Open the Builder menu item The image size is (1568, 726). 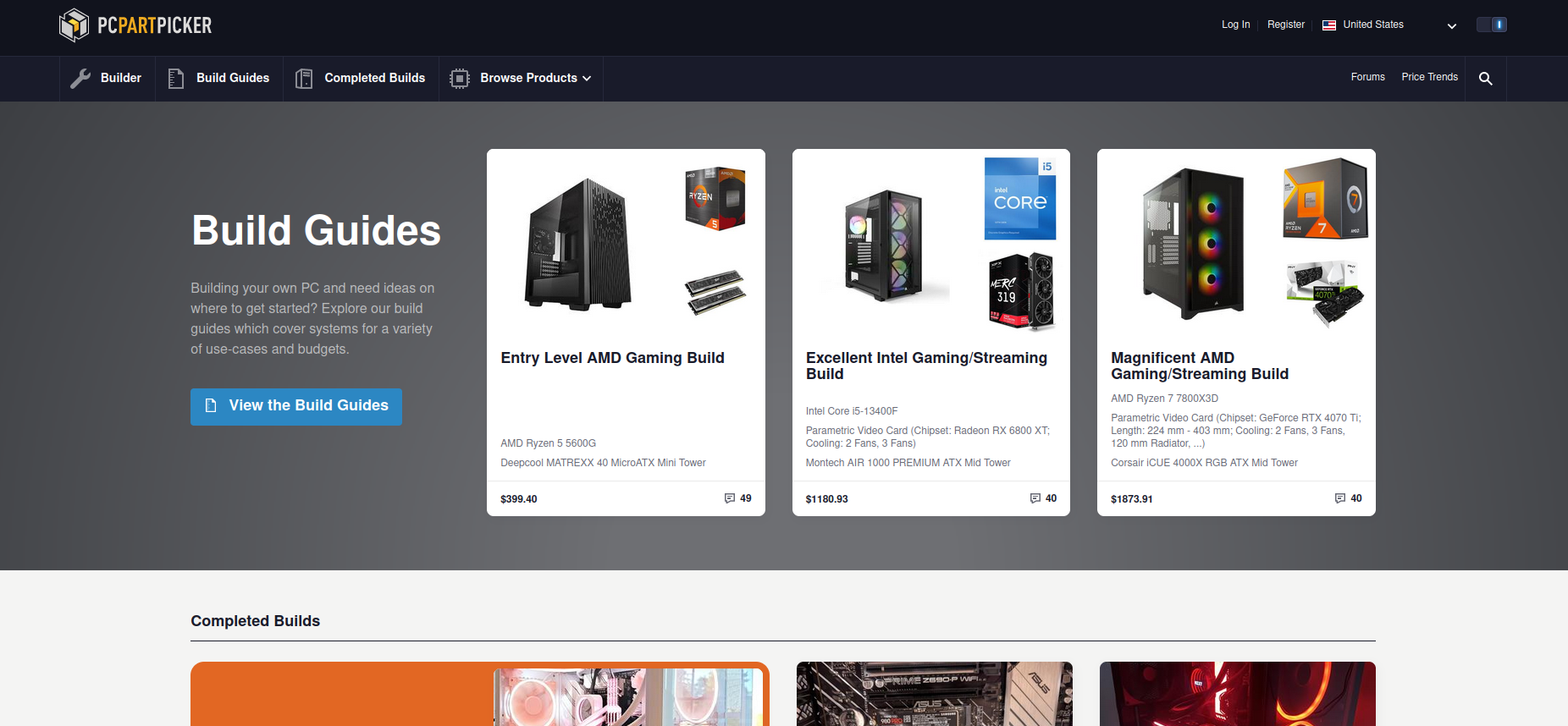pyautogui.click(x=108, y=79)
